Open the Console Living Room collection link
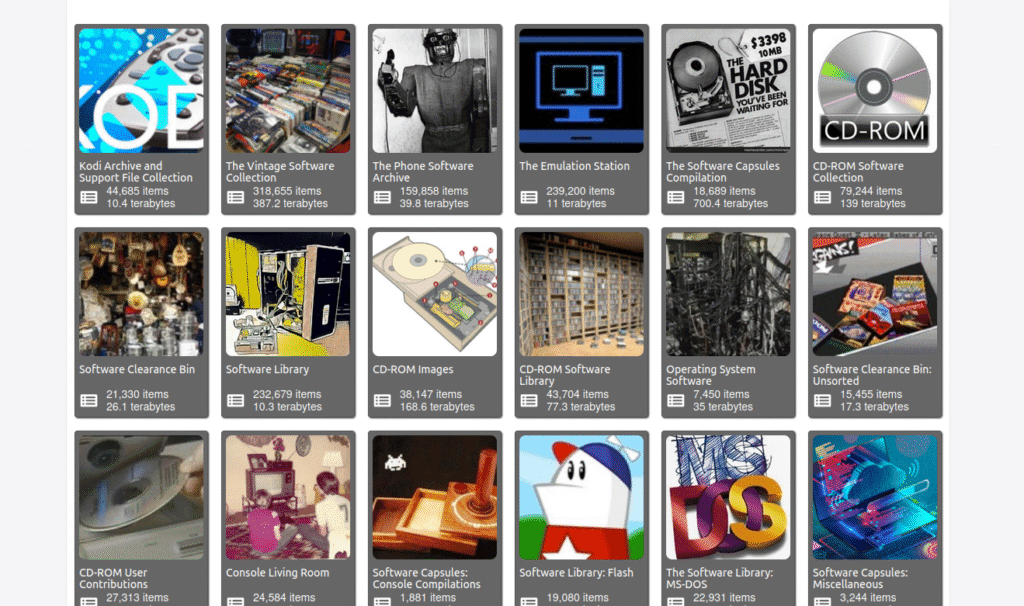Image resolution: width=1024 pixels, height=606 pixels. click(x=278, y=573)
